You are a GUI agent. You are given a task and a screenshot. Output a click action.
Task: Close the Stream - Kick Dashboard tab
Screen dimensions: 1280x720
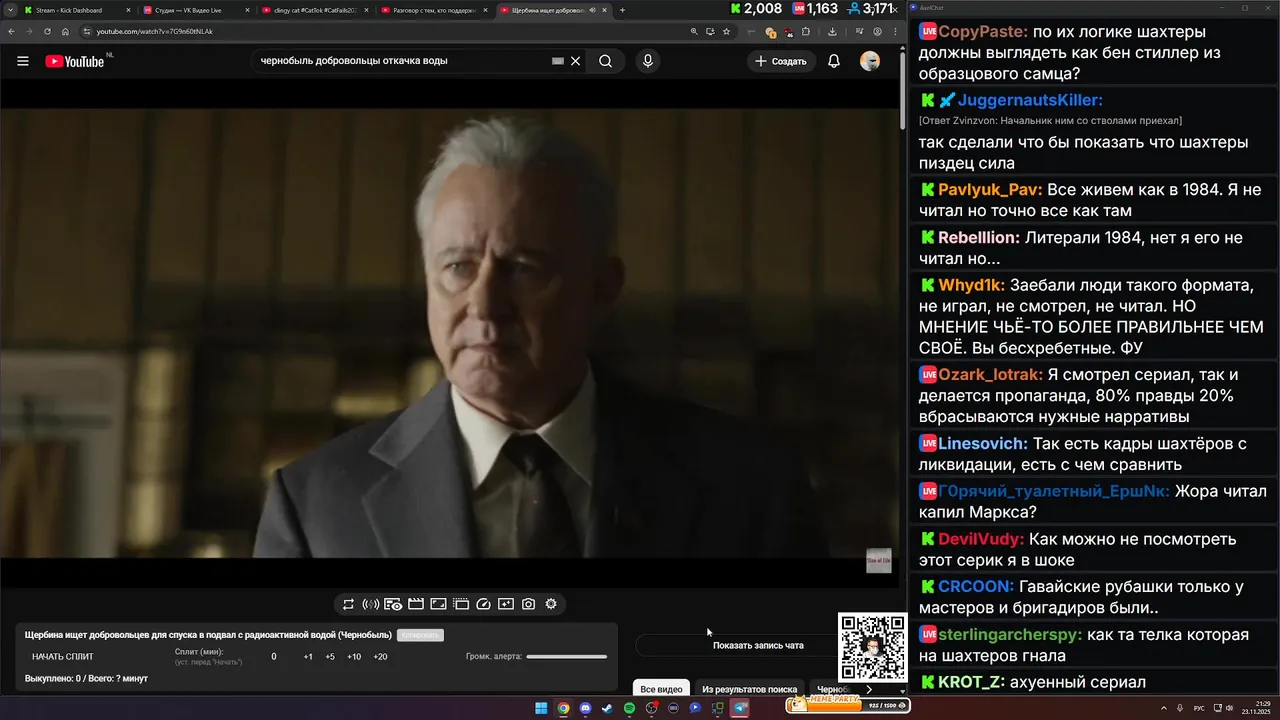128,10
